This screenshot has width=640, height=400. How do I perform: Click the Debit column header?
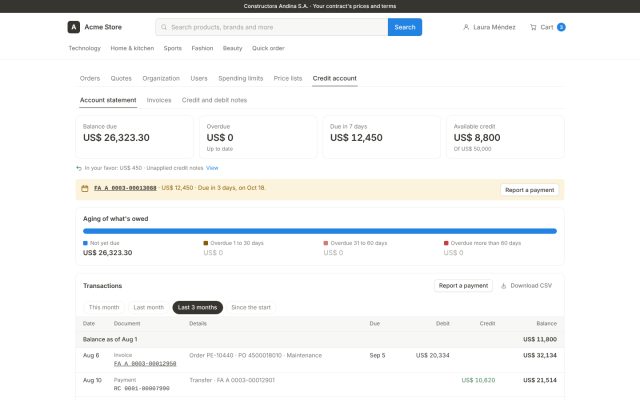[x=442, y=324]
